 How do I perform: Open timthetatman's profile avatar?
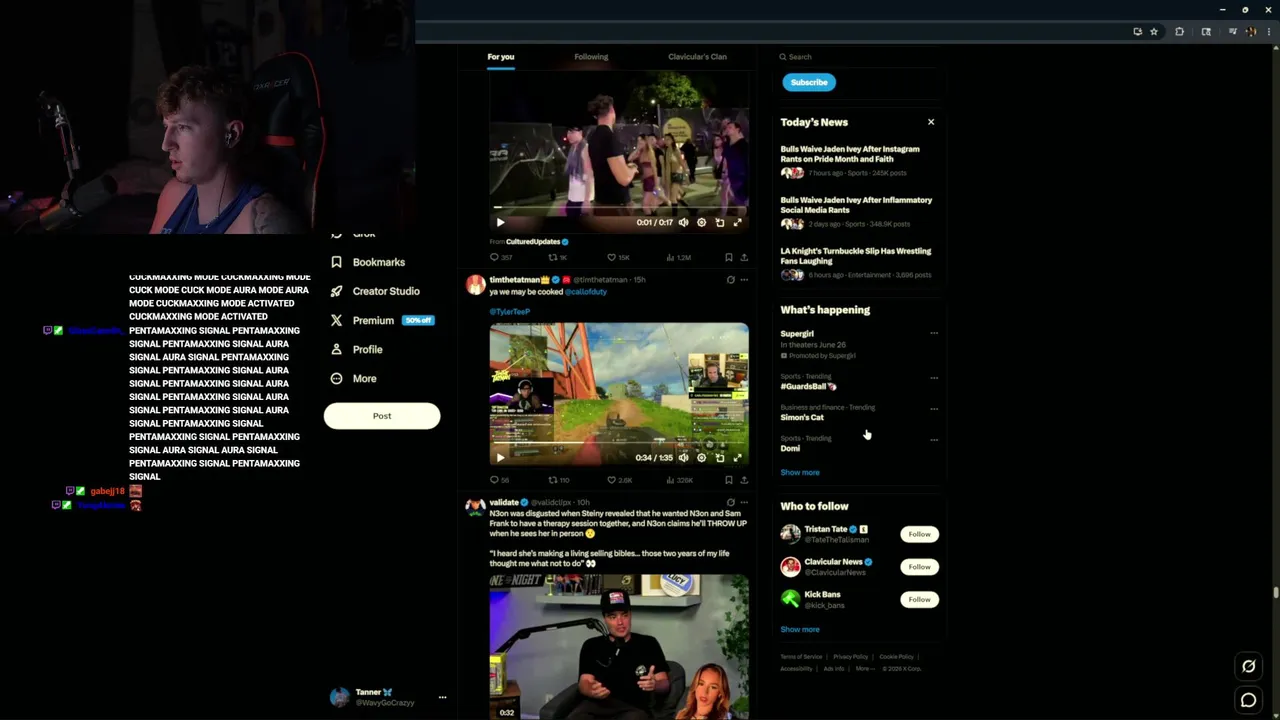click(475, 285)
